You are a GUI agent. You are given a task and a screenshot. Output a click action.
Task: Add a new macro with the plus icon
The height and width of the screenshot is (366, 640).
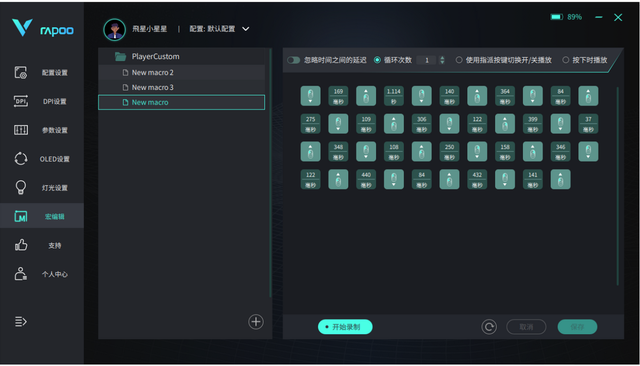256,322
